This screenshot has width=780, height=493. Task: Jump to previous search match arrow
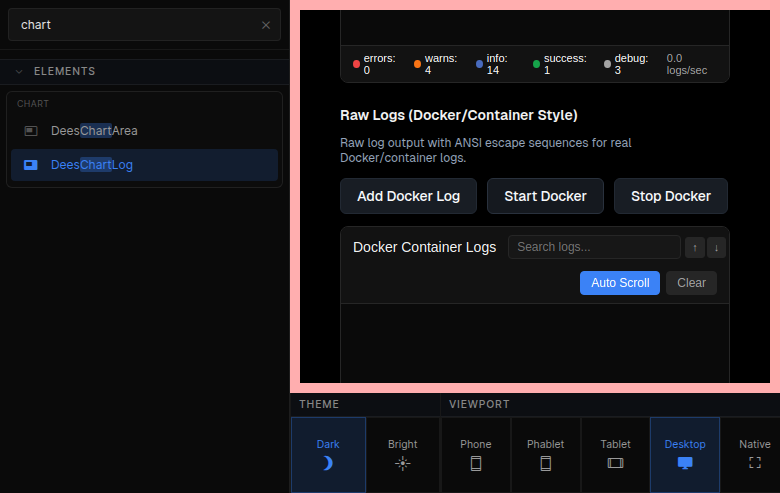[x=695, y=248]
